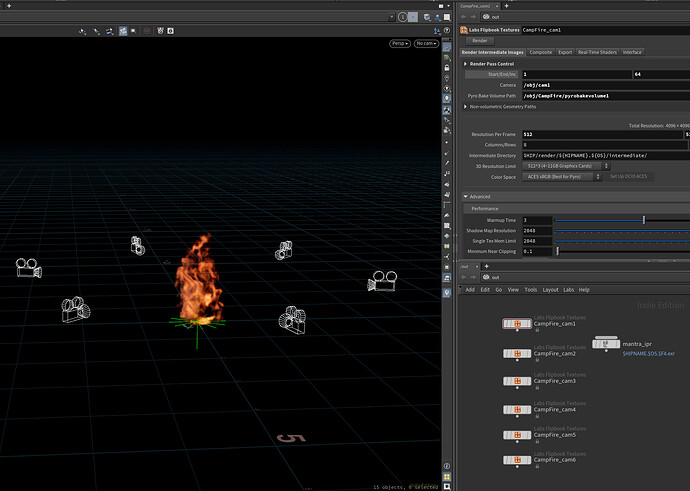
Task: Open the Persp viewport dropdown
Action: (399, 44)
